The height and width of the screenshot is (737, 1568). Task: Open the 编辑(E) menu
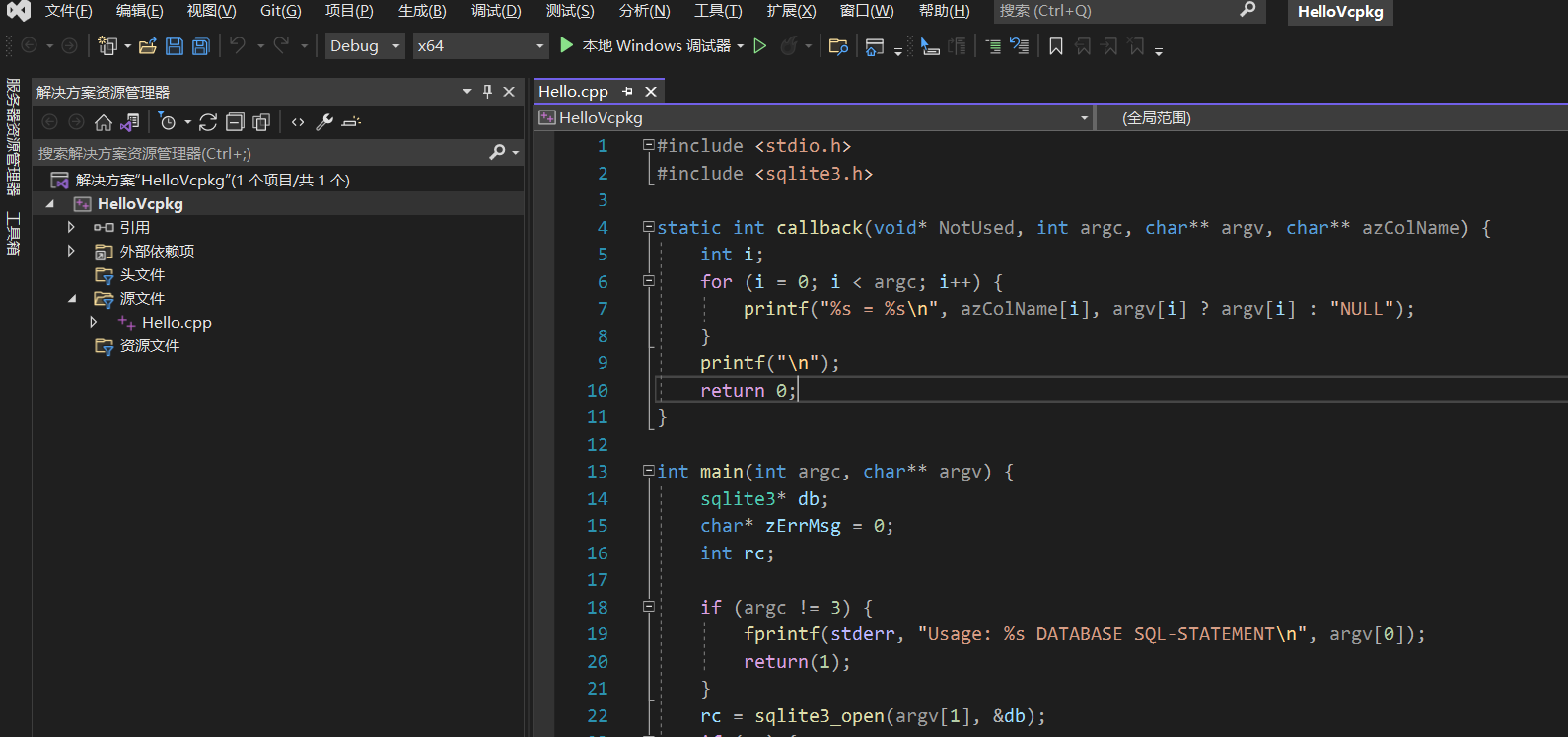(x=139, y=11)
